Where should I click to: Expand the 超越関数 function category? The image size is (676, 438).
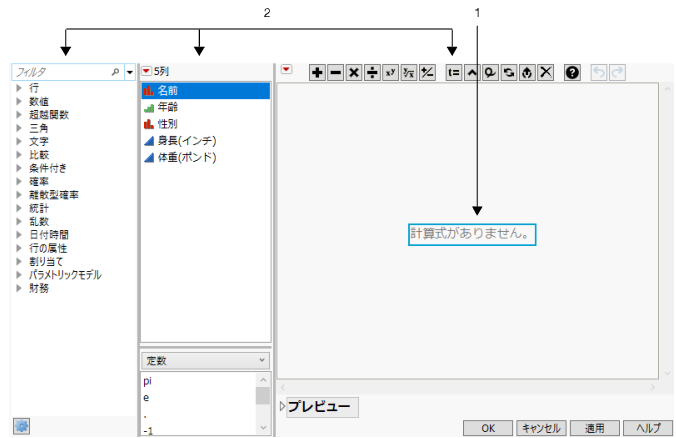tap(19, 115)
